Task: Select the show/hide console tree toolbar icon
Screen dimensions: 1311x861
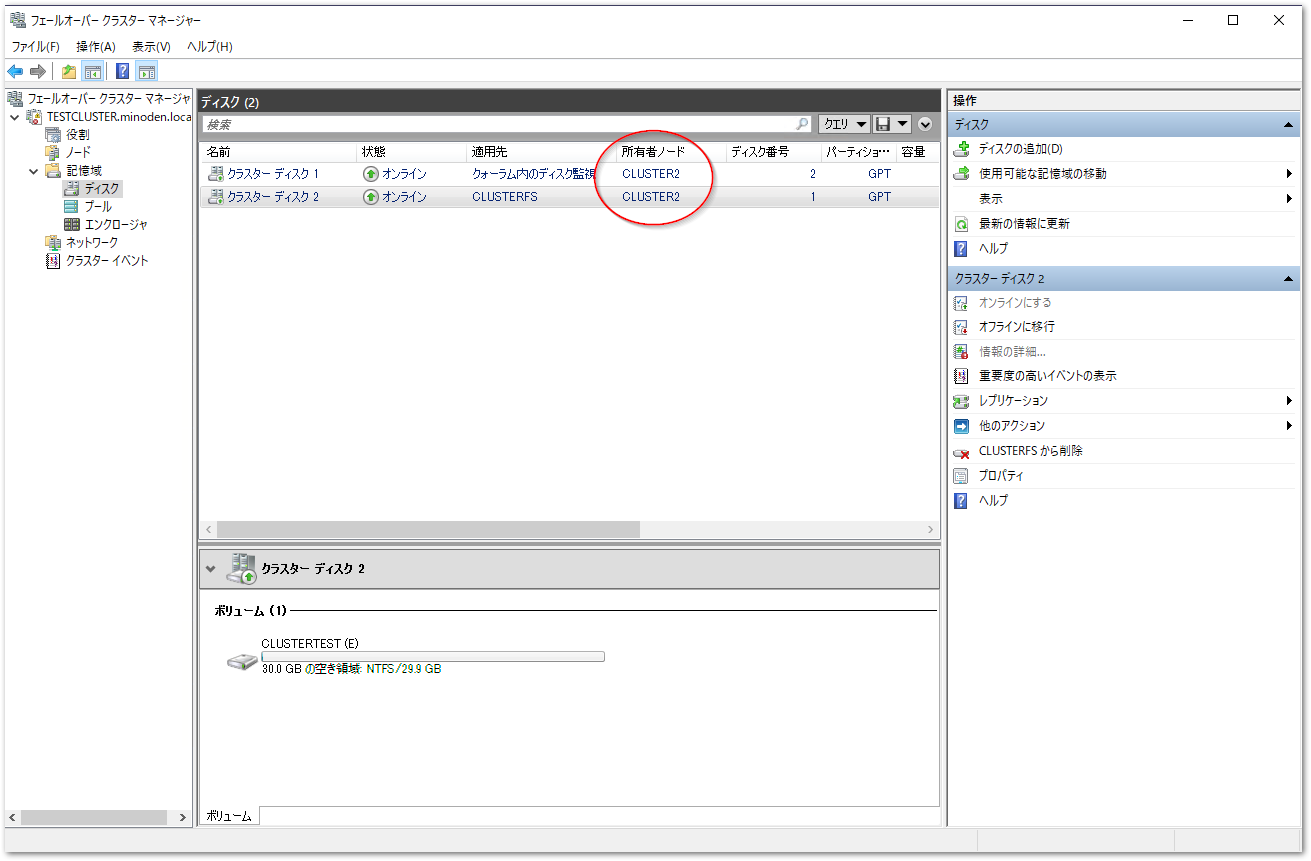Action: pos(92,71)
